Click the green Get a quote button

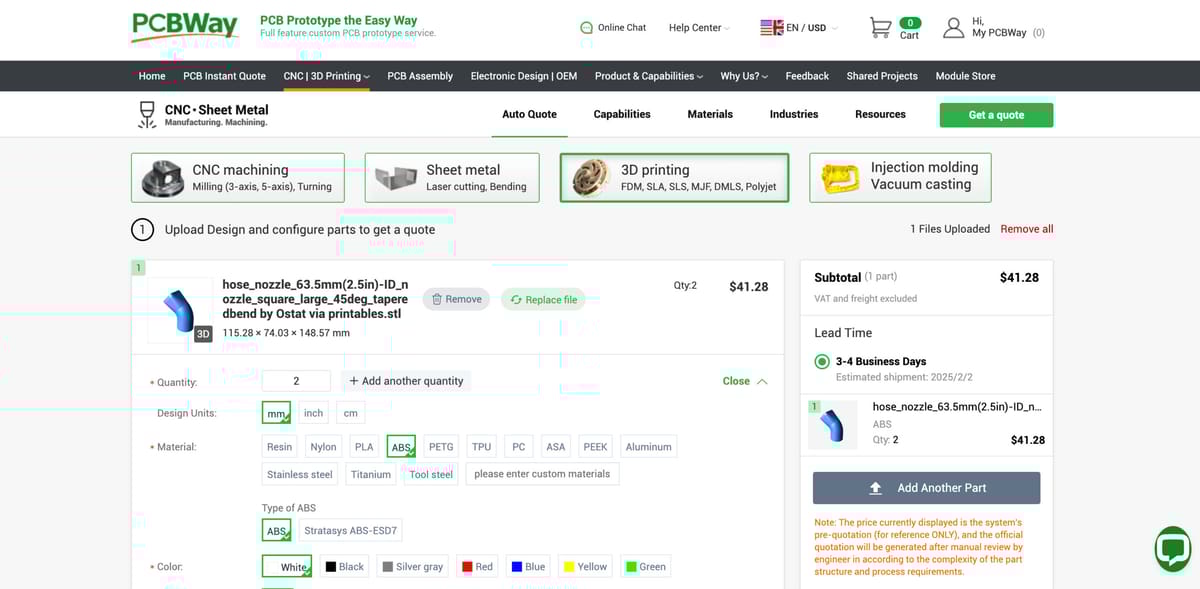pyautogui.click(x=996, y=115)
